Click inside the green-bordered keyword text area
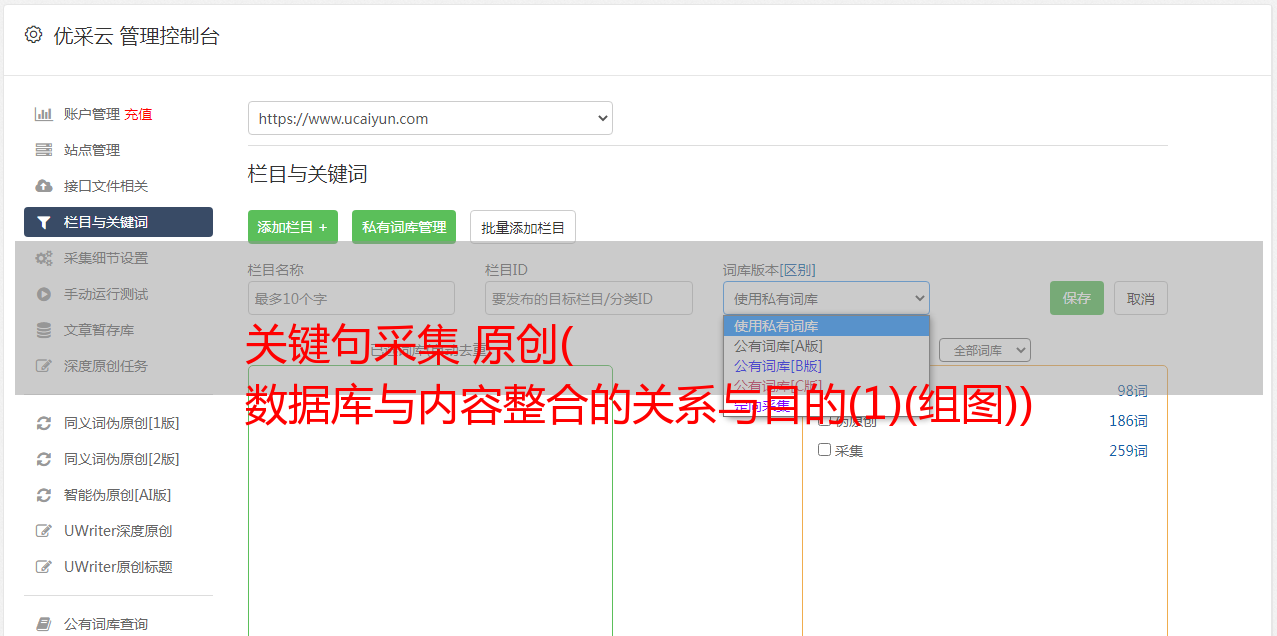 430,500
